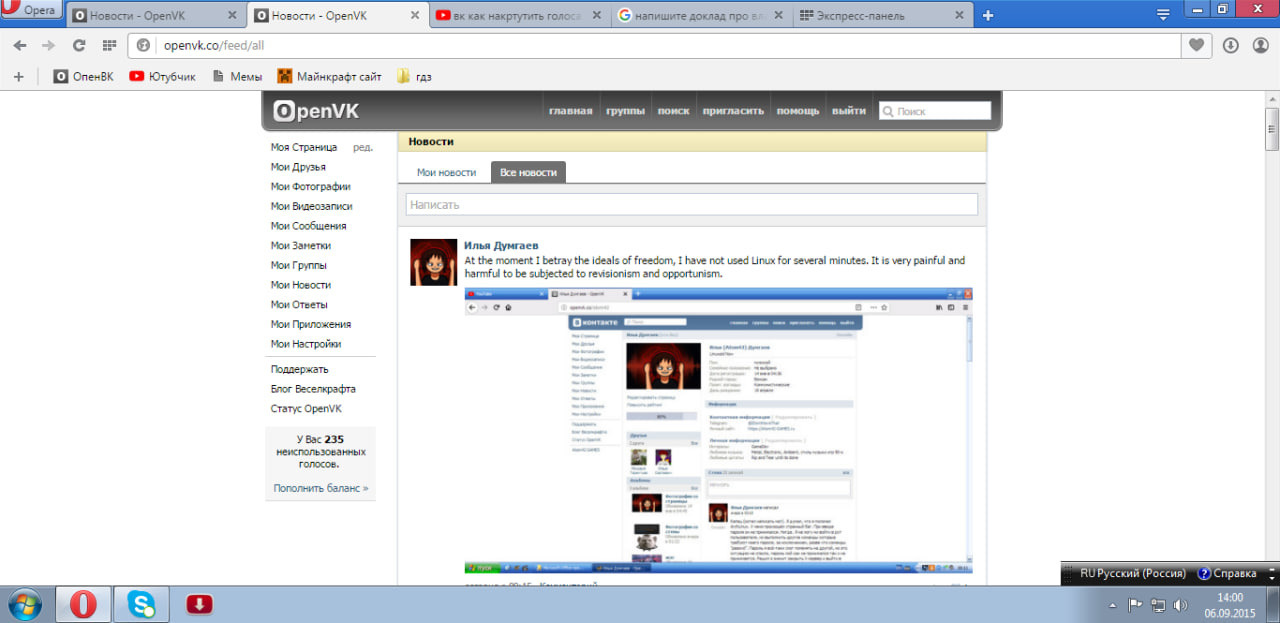Open the downloads icon in the toolbar

click(x=1231, y=46)
